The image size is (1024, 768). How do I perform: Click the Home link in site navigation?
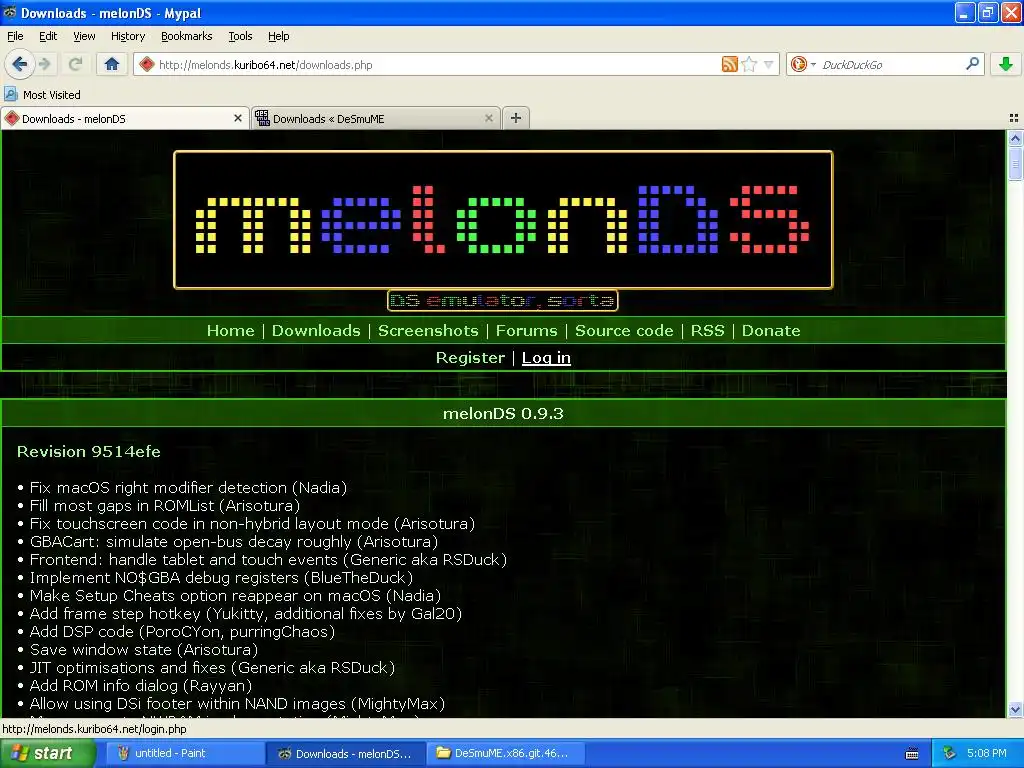click(x=231, y=330)
